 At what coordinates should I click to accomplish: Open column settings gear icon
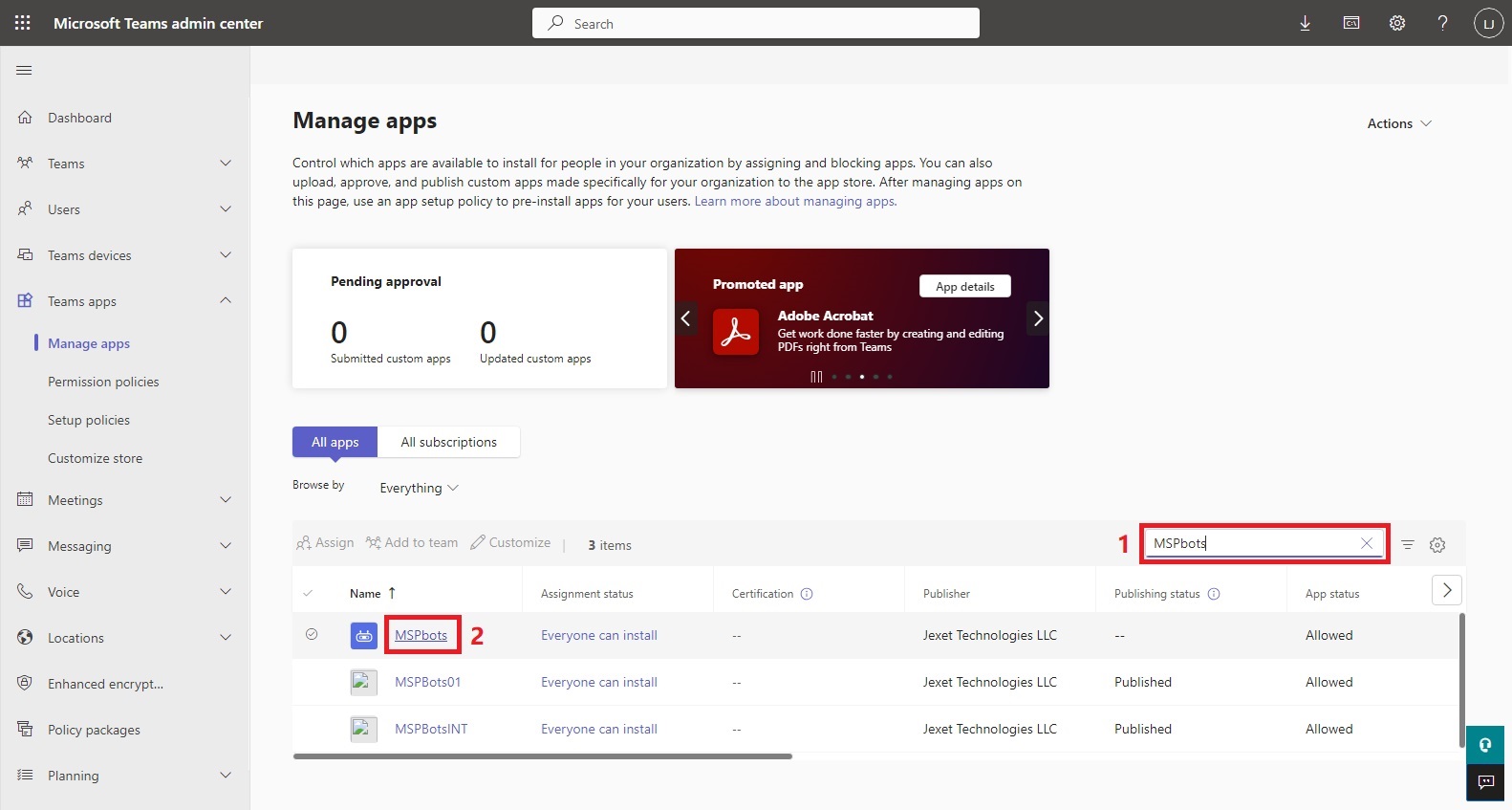1437,545
